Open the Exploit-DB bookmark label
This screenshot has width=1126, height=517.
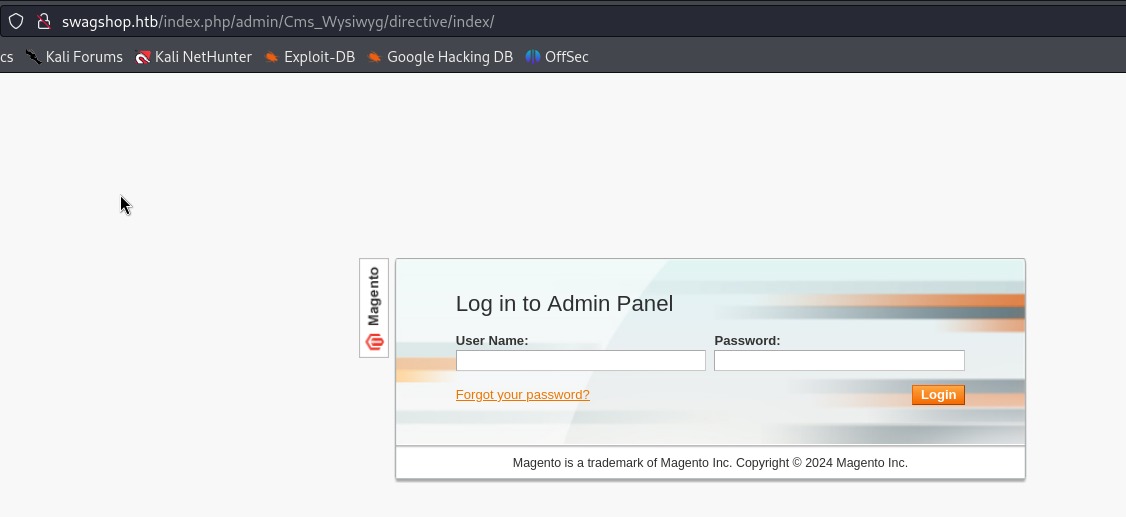(x=319, y=57)
